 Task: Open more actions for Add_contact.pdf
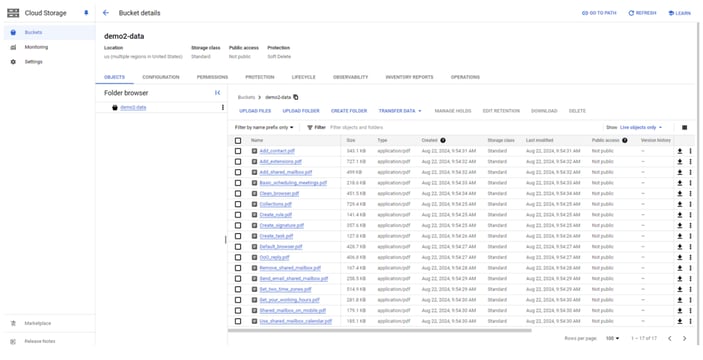coord(690,151)
